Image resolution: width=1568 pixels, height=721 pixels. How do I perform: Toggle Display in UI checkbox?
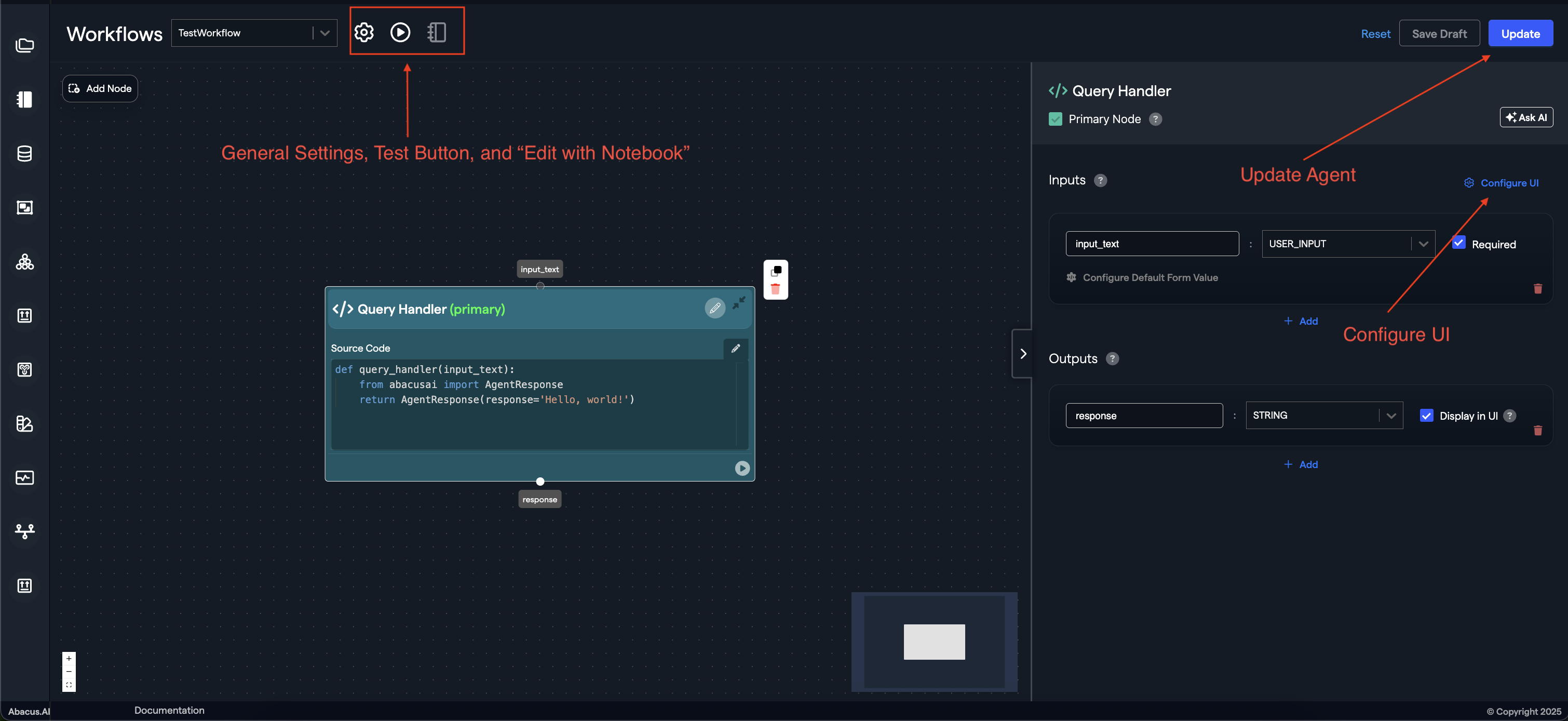(x=1426, y=416)
